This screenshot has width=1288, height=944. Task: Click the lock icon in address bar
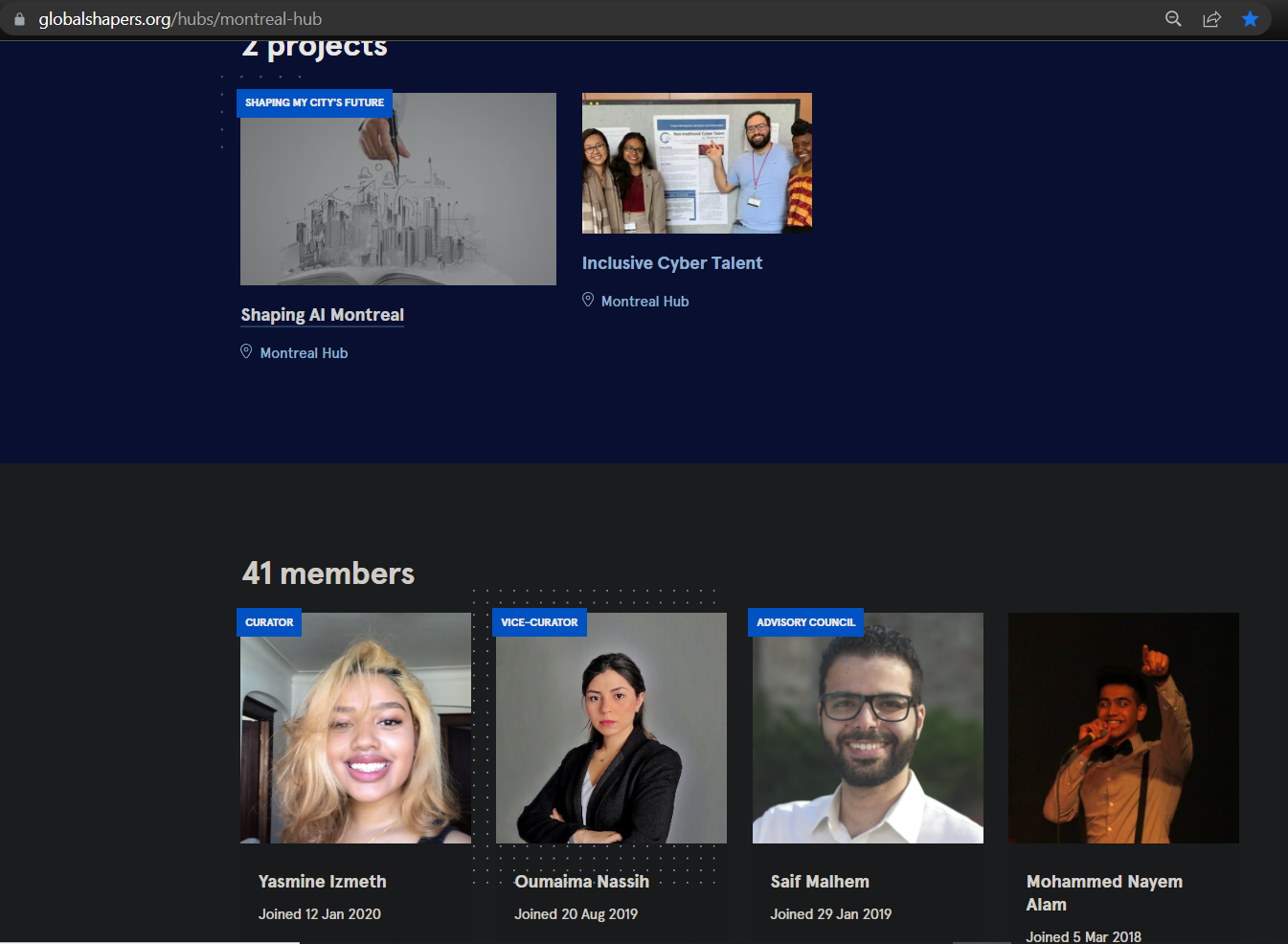pyautogui.click(x=19, y=19)
